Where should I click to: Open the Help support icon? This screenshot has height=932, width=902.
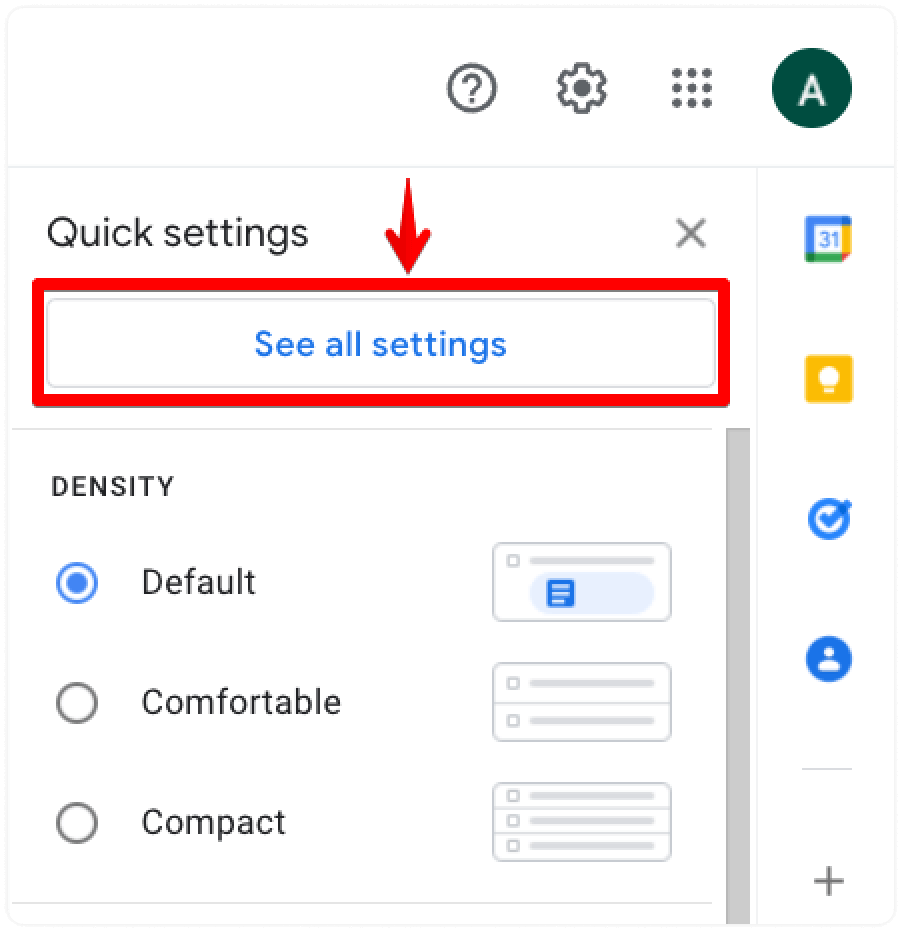pyautogui.click(x=471, y=88)
